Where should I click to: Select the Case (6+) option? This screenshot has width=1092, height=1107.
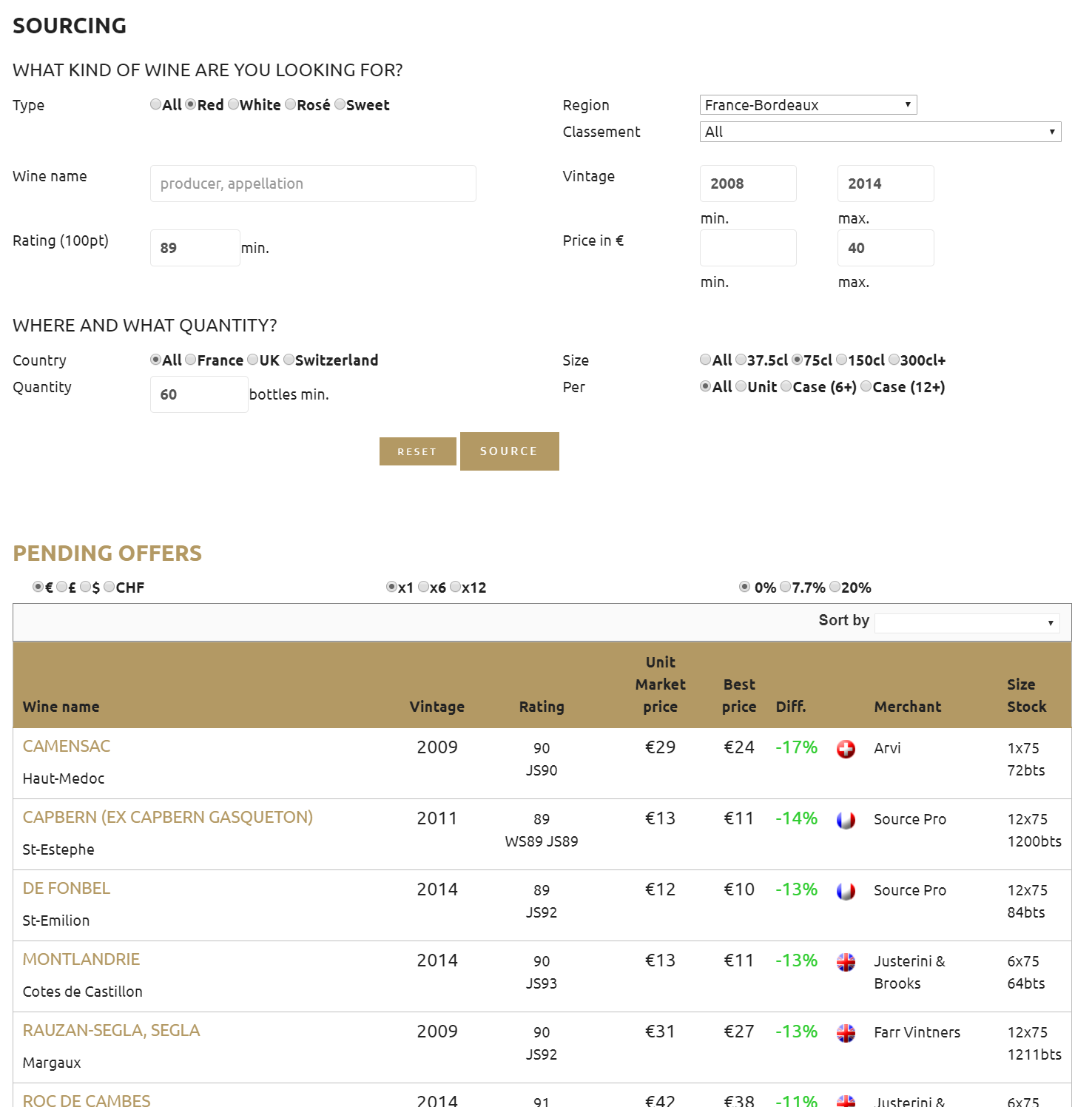click(786, 386)
